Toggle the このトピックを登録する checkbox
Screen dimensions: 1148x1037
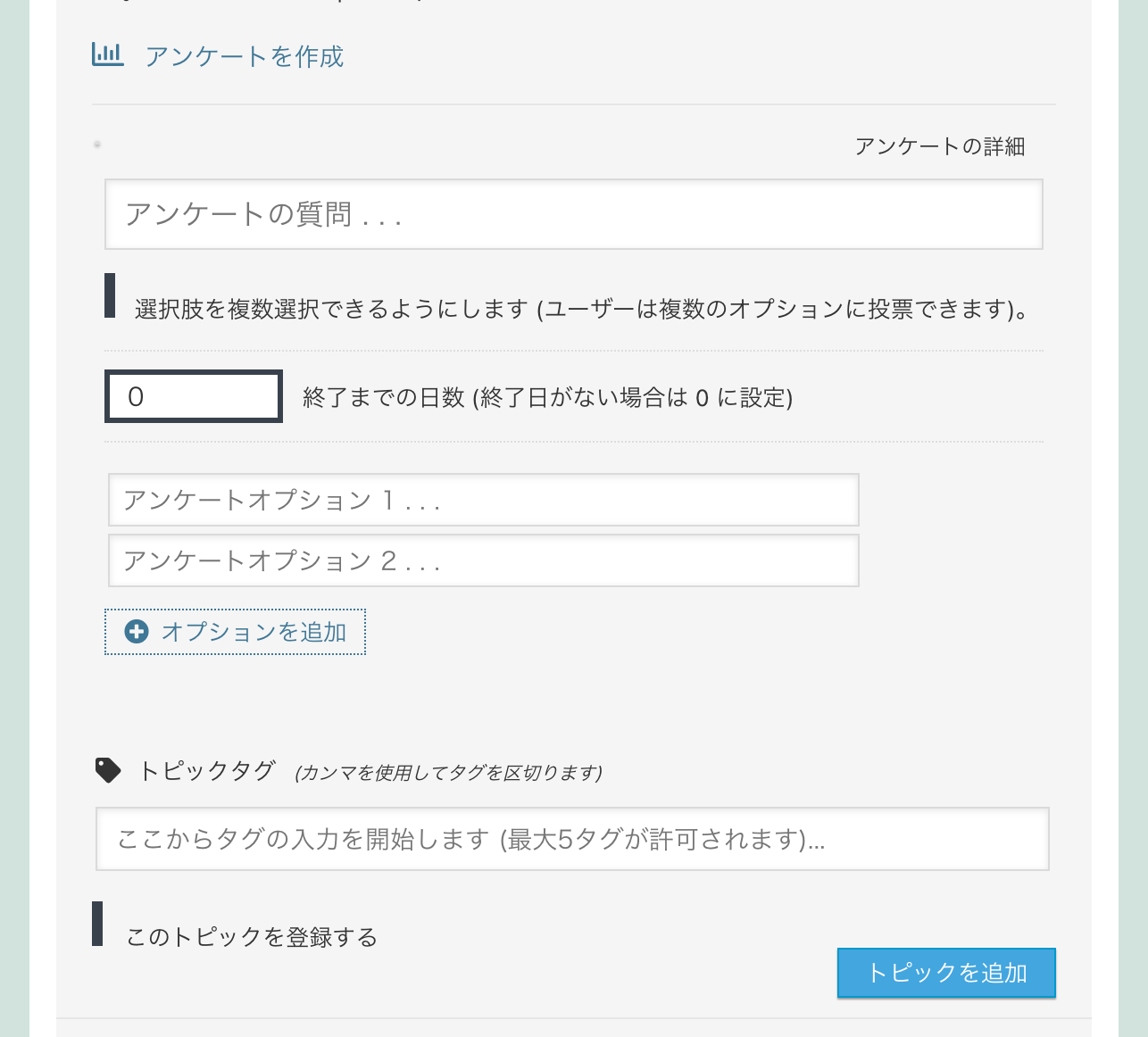point(97,924)
